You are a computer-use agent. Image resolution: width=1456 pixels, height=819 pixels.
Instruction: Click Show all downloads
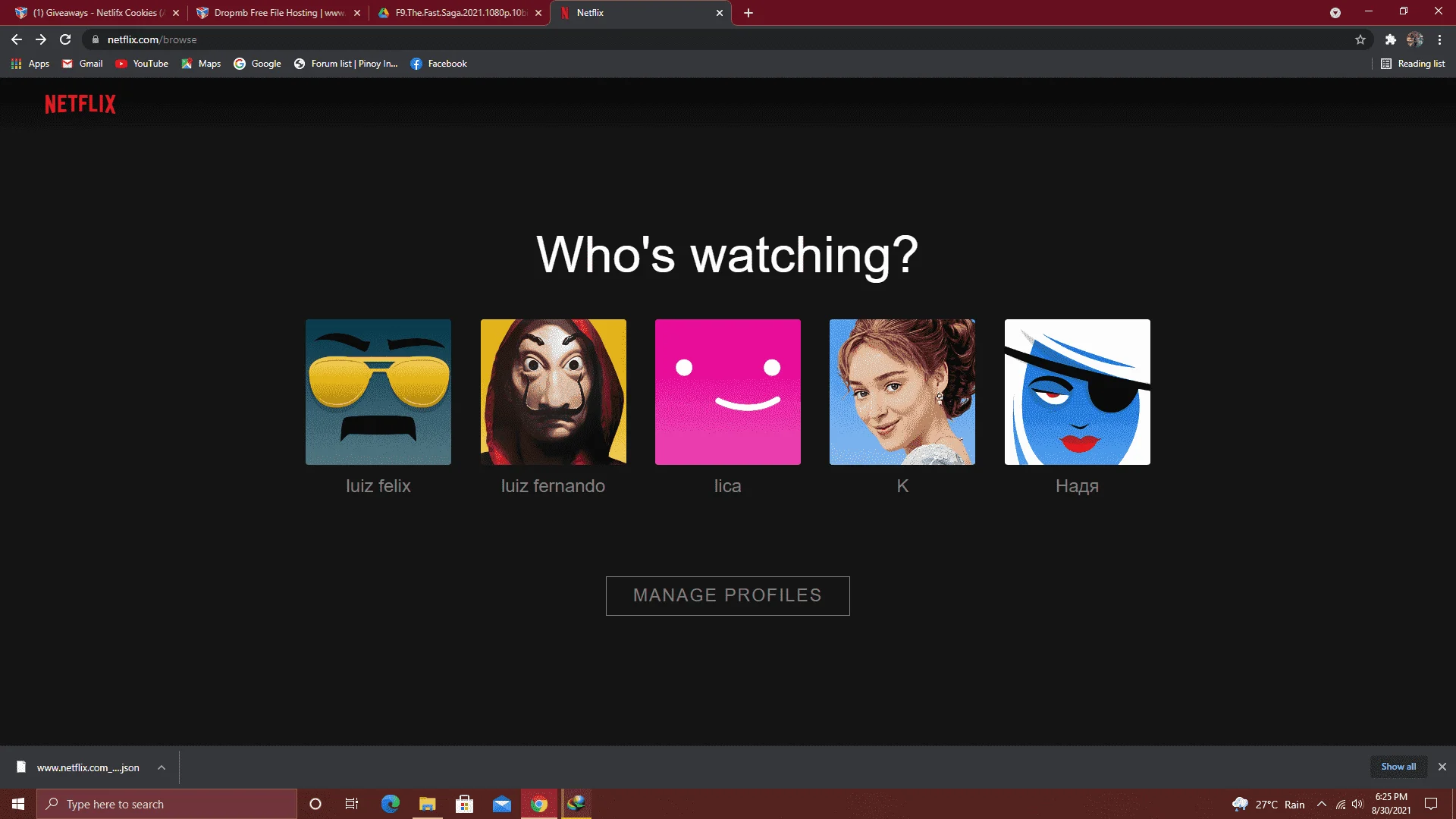click(1398, 767)
